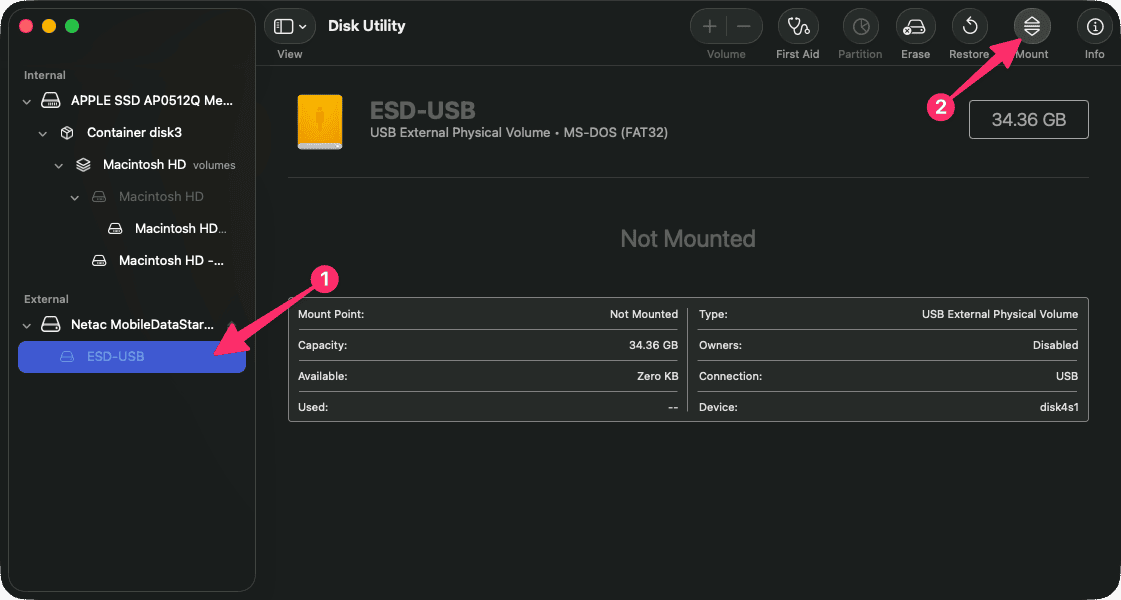This screenshot has height=600, width=1121.
Task: Click the green full-screen window button
Action: point(72,26)
